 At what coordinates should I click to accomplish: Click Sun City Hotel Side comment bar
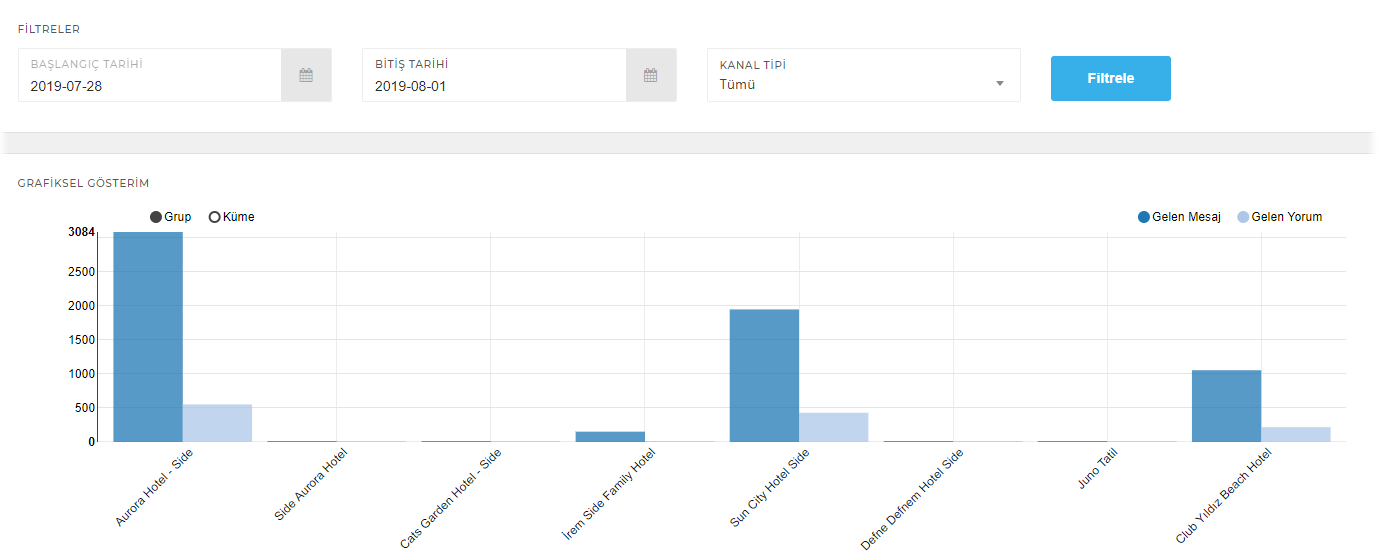coord(833,427)
